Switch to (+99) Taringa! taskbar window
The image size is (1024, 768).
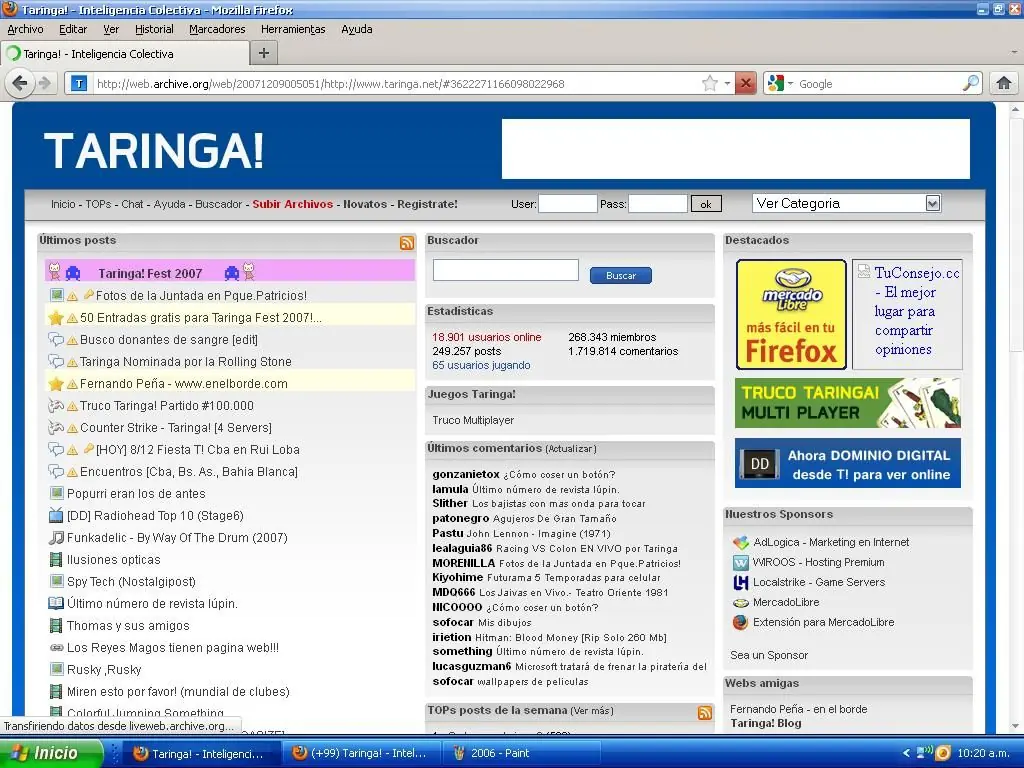[362, 753]
